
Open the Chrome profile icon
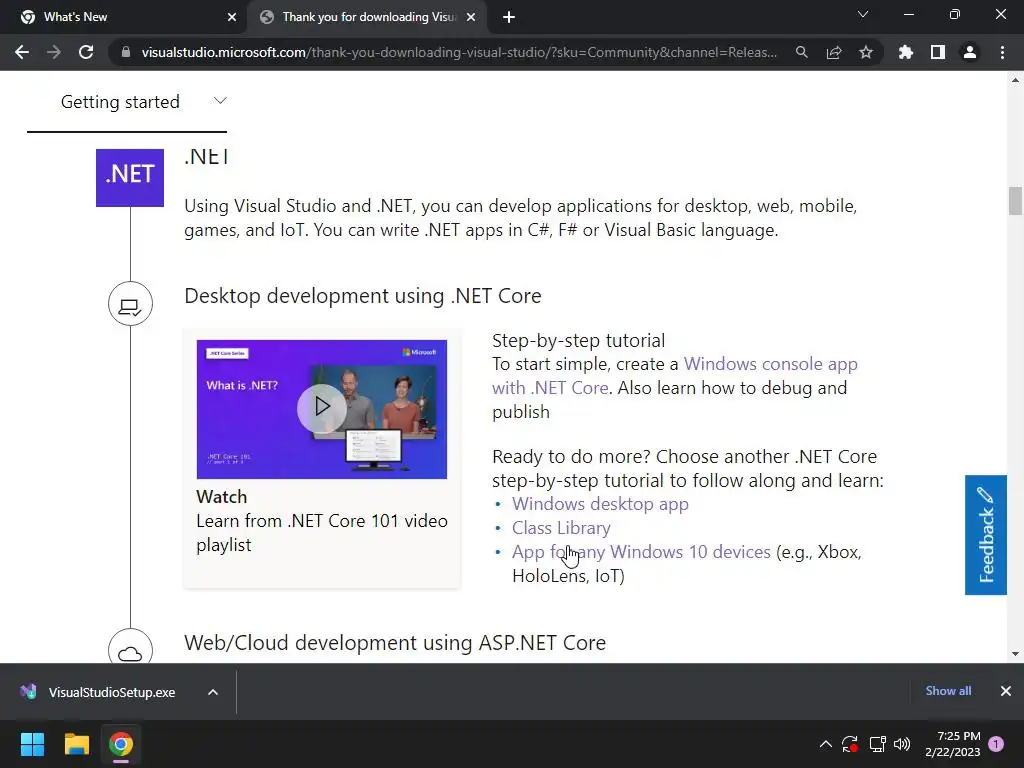coord(970,52)
